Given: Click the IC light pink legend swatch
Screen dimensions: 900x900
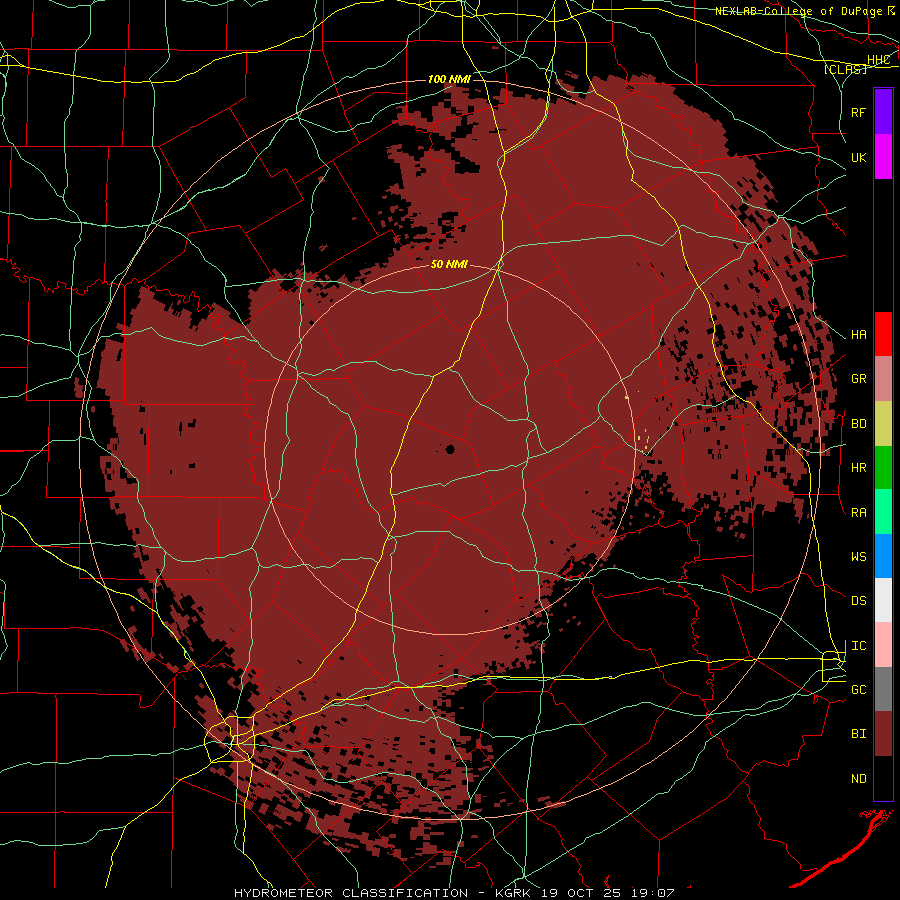Looking at the screenshot, I should (x=883, y=645).
